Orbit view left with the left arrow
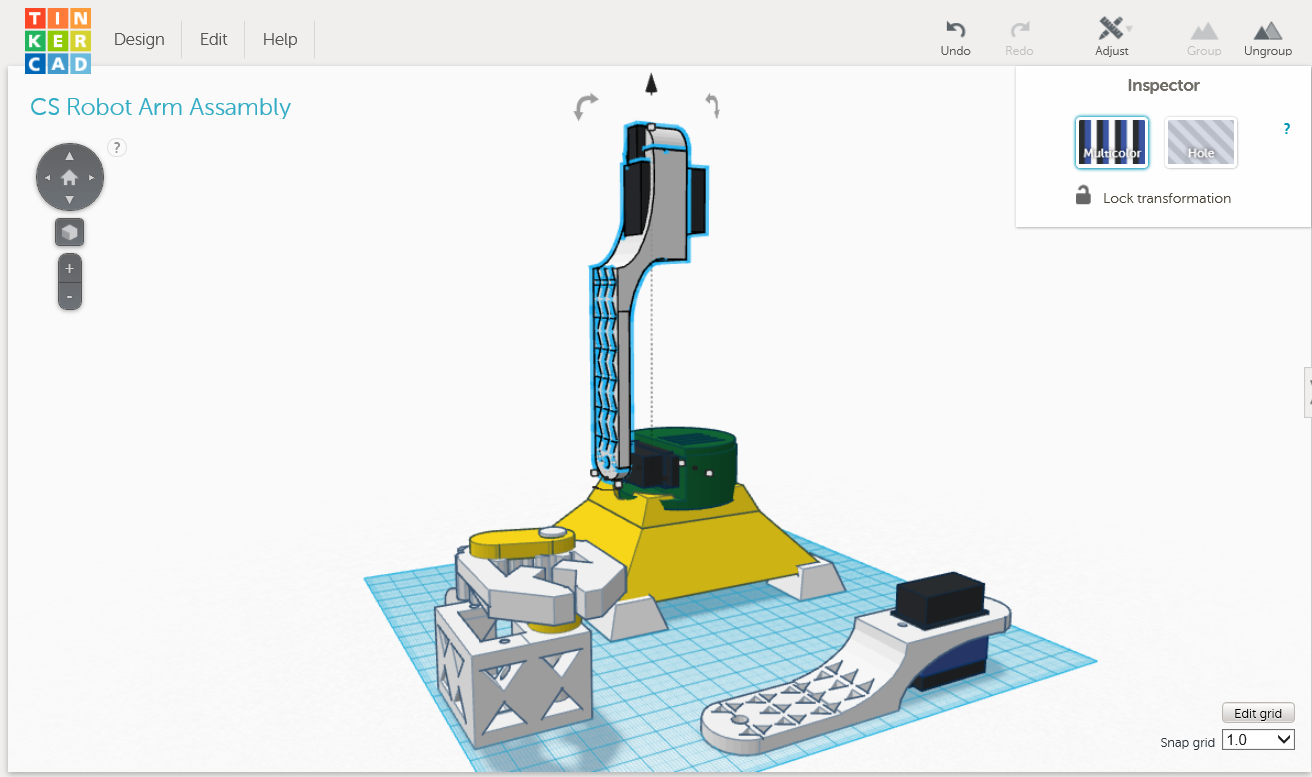The height and width of the screenshot is (777, 1312). (x=47, y=178)
